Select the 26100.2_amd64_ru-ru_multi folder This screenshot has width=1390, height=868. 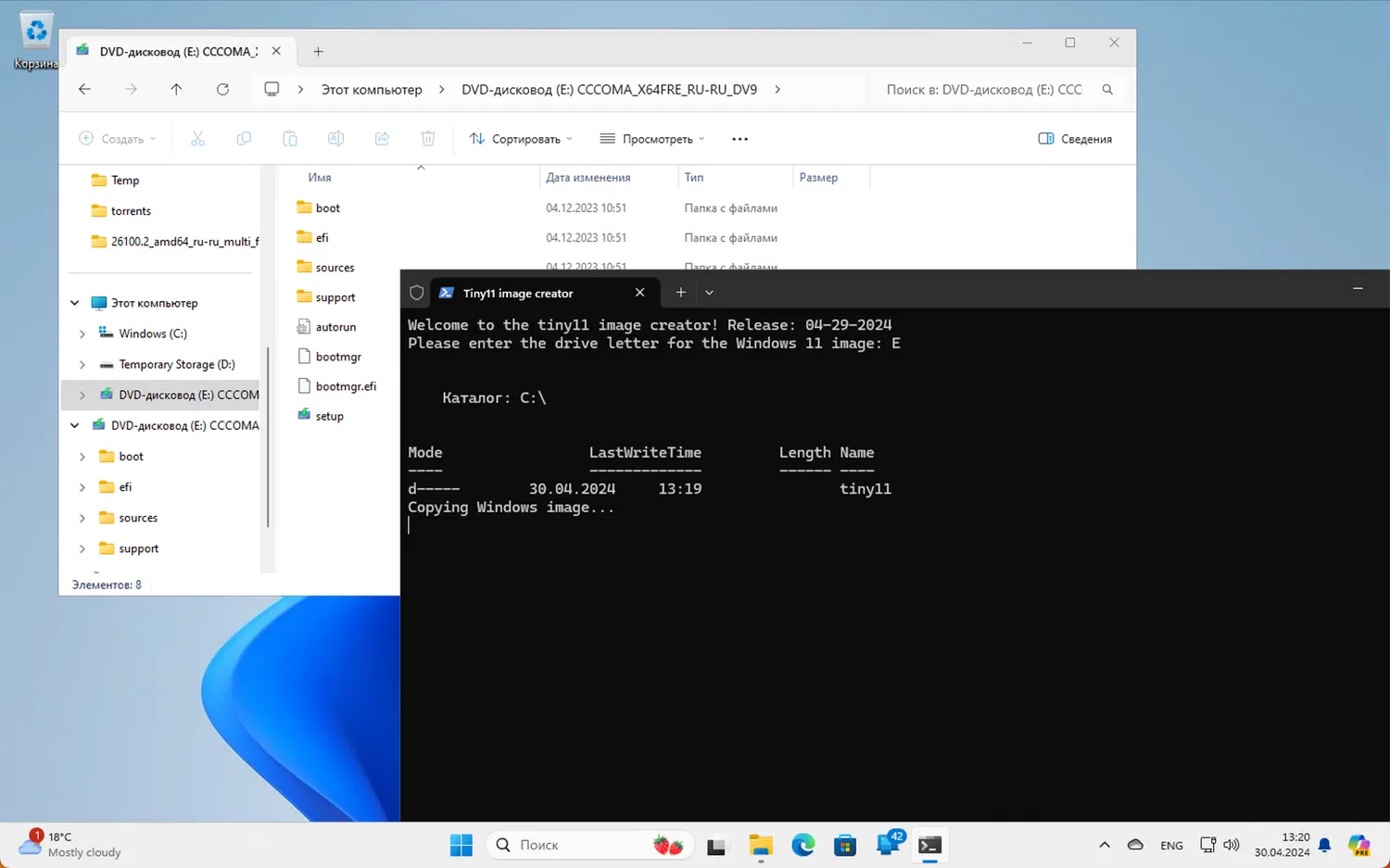(x=175, y=242)
